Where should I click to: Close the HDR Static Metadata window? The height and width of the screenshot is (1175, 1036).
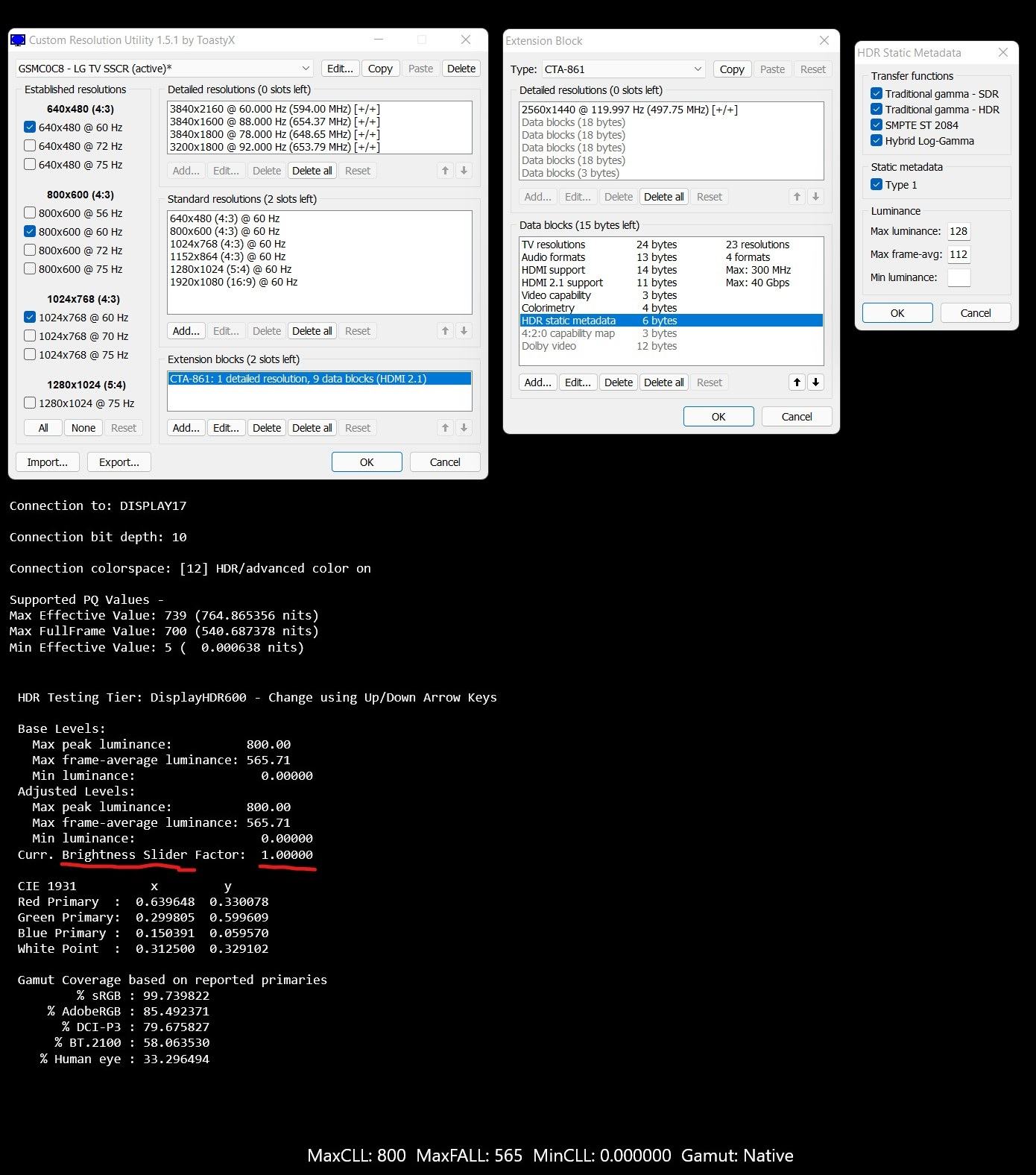point(1003,52)
